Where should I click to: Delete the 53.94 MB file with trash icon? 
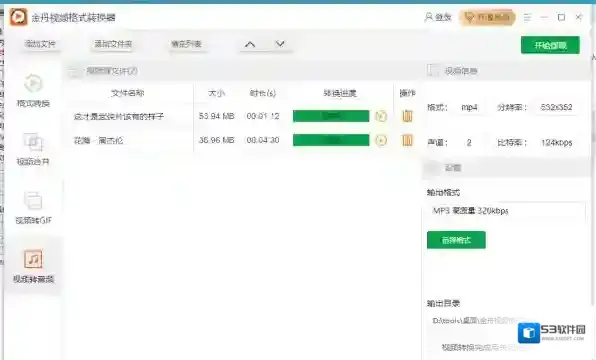point(407,116)
